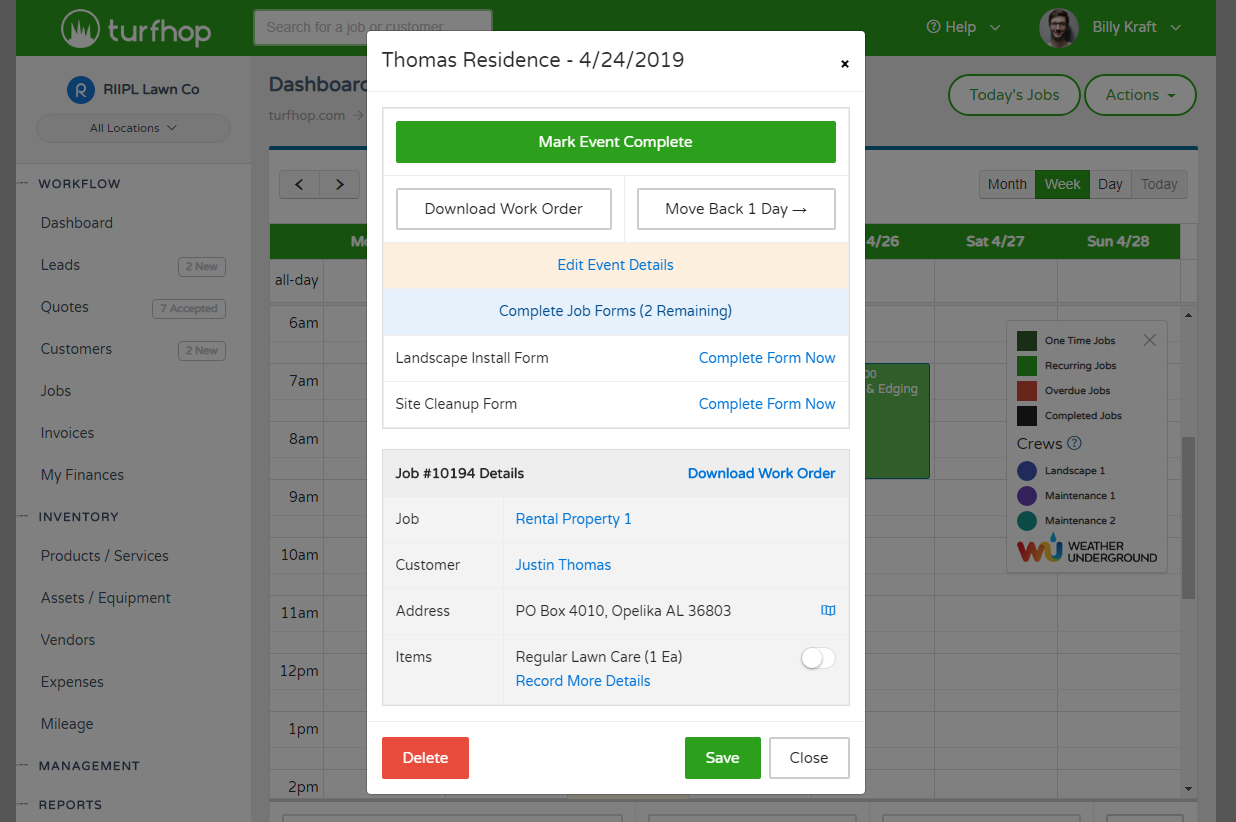Click the turfhop logo
The image size is (1236, 822).
click(x=136, y=28)
